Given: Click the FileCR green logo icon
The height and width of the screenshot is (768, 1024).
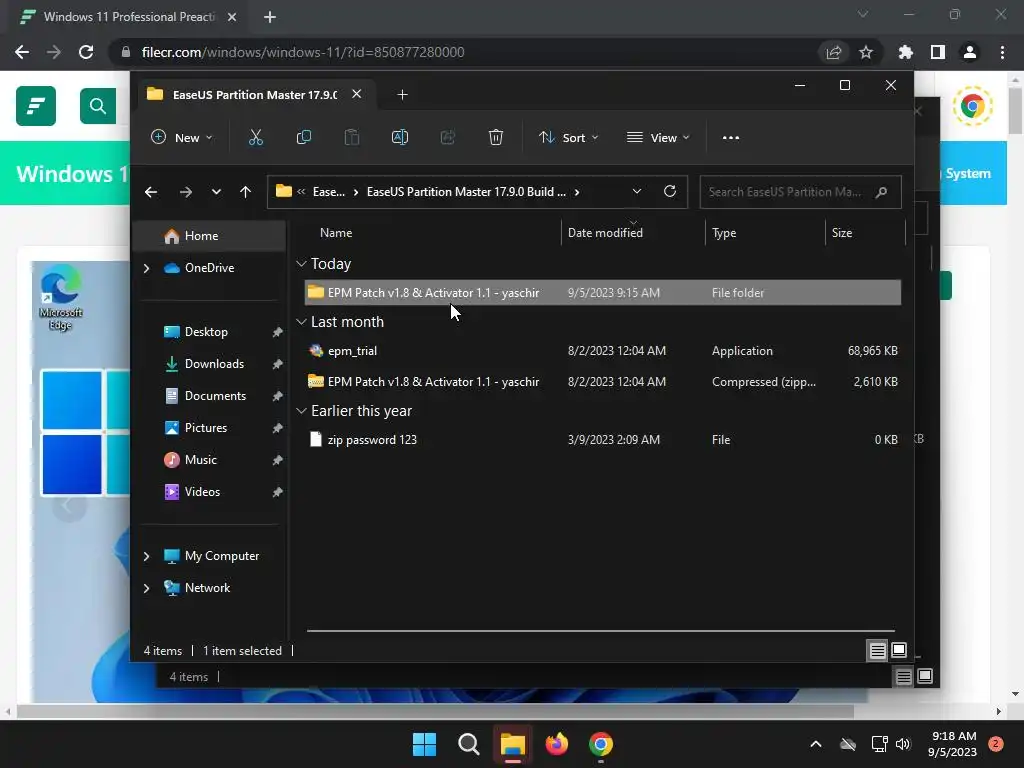Looking at the screenshot, I should (x=36, y=106).
